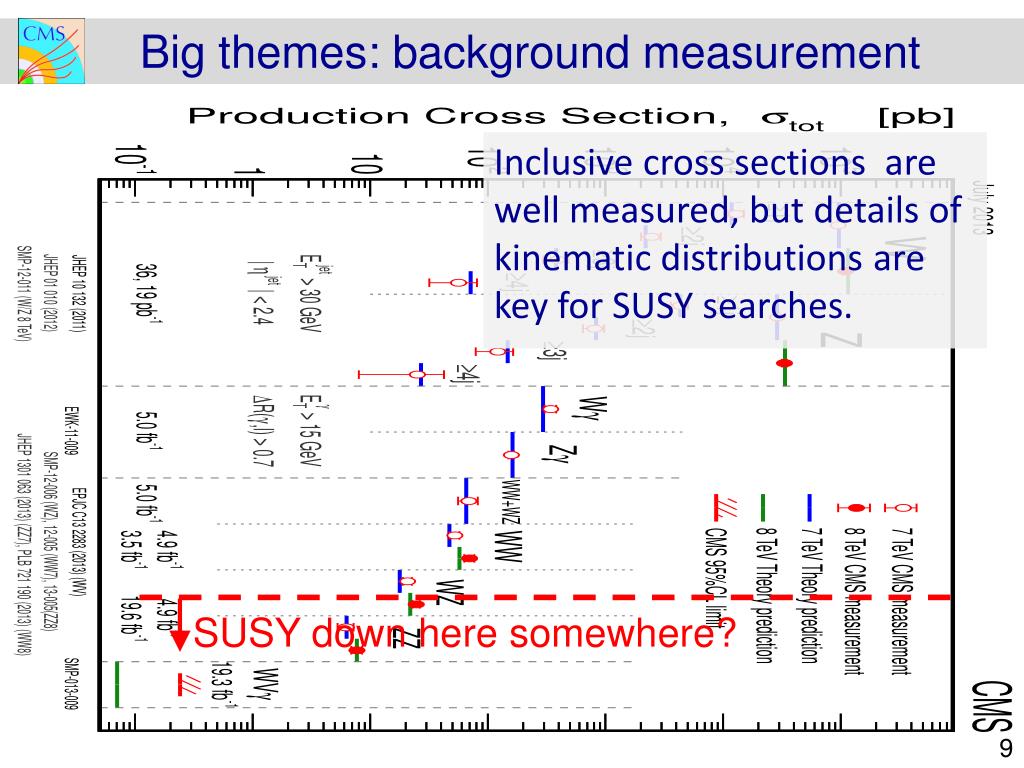Click the '19.6 fb-1' luminosity label
The width and height of the screenshot is (1024, 768).
click(132, 619)
